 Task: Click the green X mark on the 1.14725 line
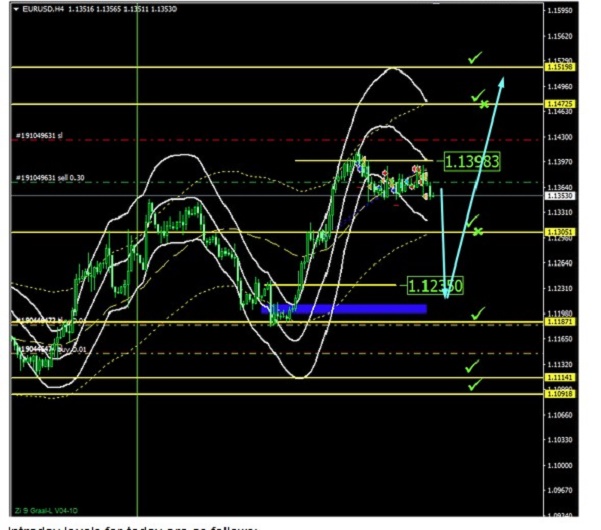coord(485,104)
